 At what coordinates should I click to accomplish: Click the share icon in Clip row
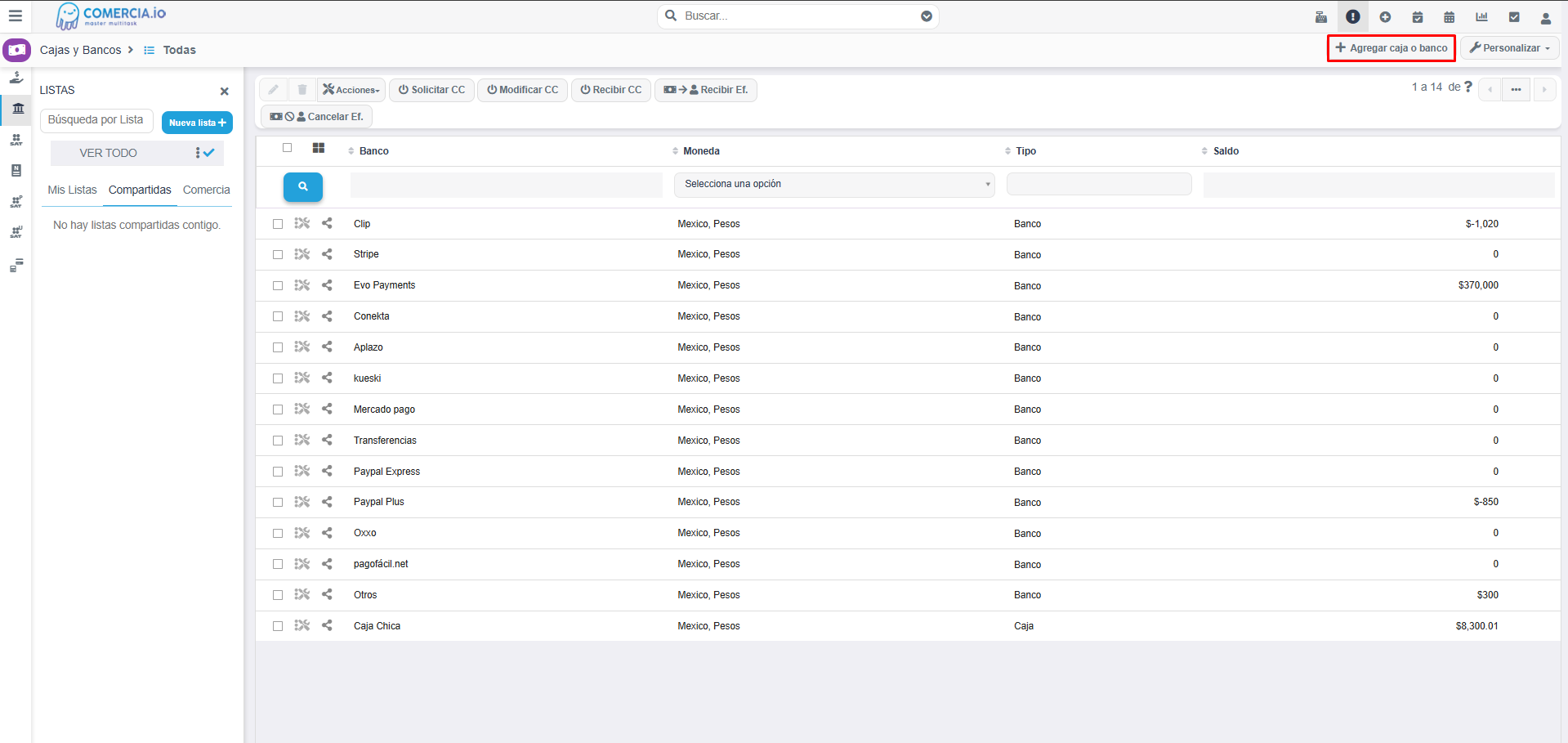[x=328, y=223]
